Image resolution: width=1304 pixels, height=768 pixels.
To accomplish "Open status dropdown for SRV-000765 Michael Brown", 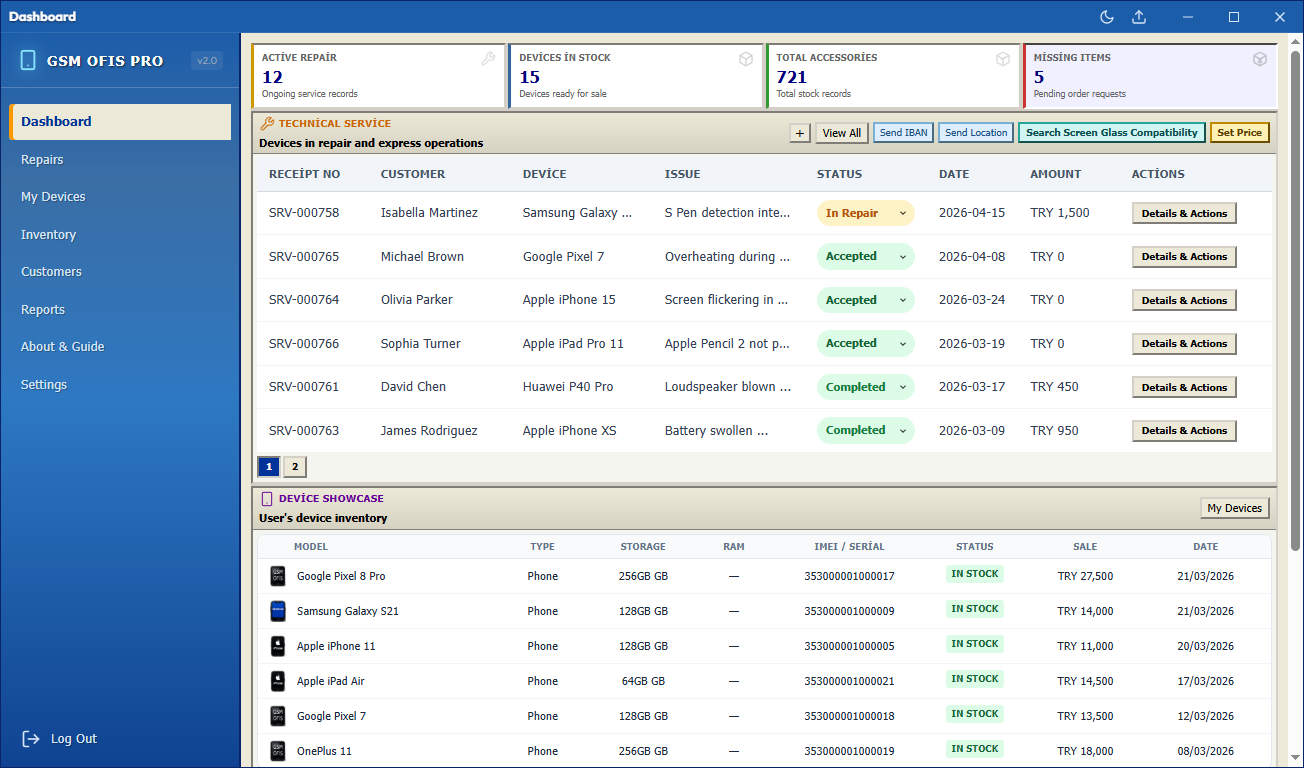I will (x=866, y=257).
